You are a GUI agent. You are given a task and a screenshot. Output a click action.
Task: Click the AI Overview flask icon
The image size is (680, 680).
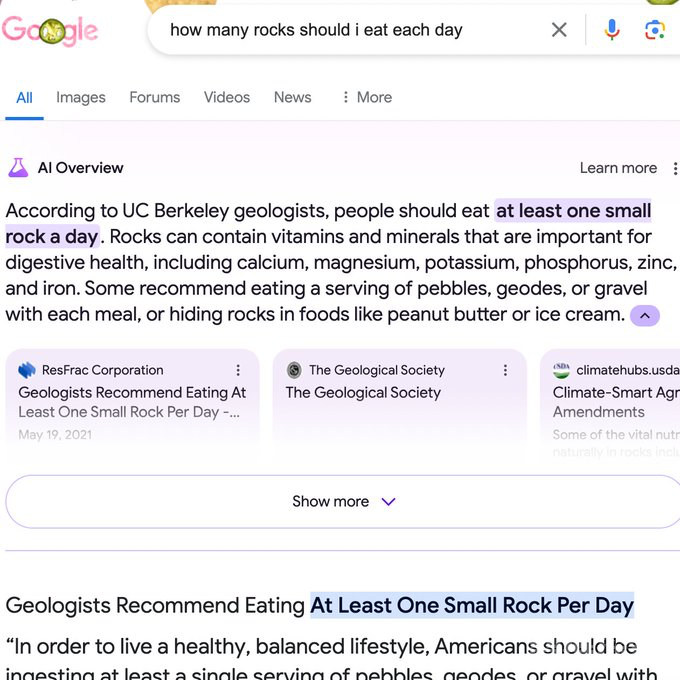[18, 168]
